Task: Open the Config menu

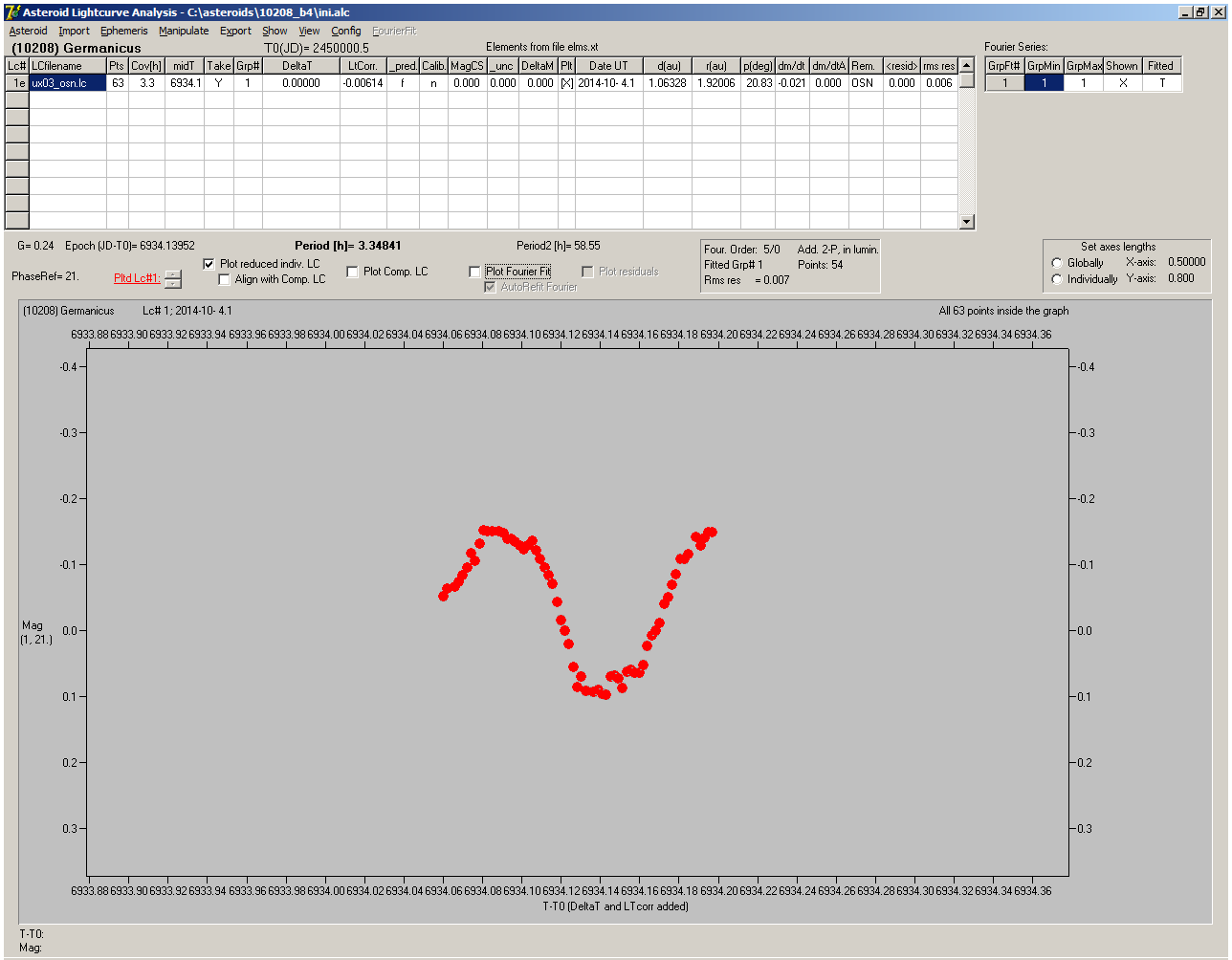Action: tap(346, 31)
